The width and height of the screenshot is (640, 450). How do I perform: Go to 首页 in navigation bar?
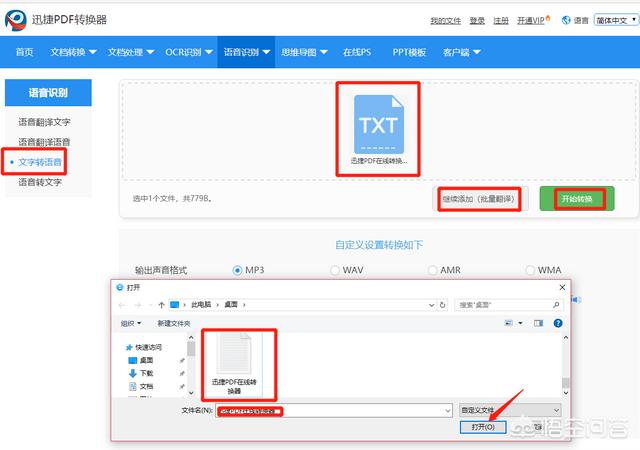(x=24, y=52)
